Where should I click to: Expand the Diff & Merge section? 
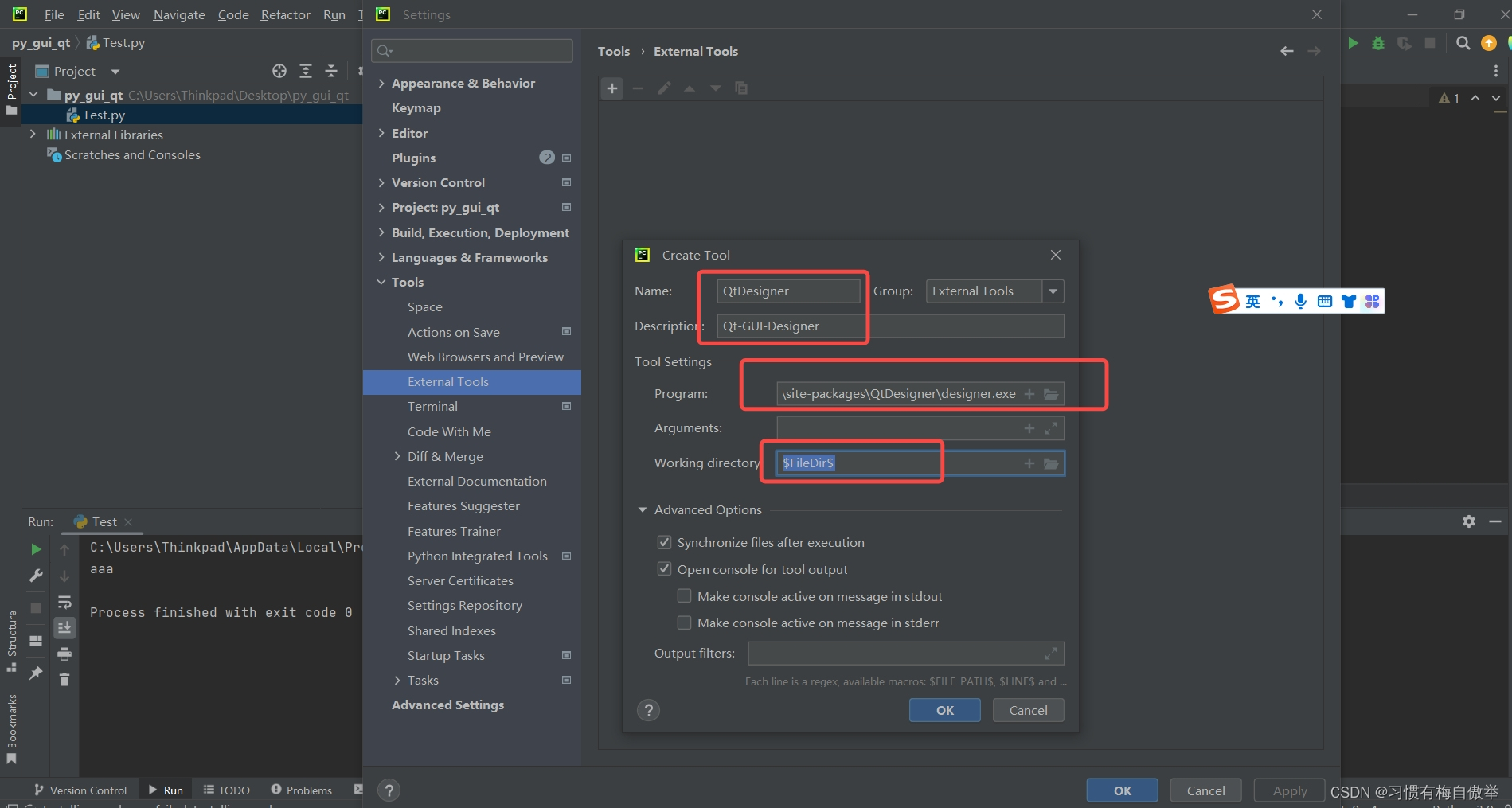[x=398, y=456]
